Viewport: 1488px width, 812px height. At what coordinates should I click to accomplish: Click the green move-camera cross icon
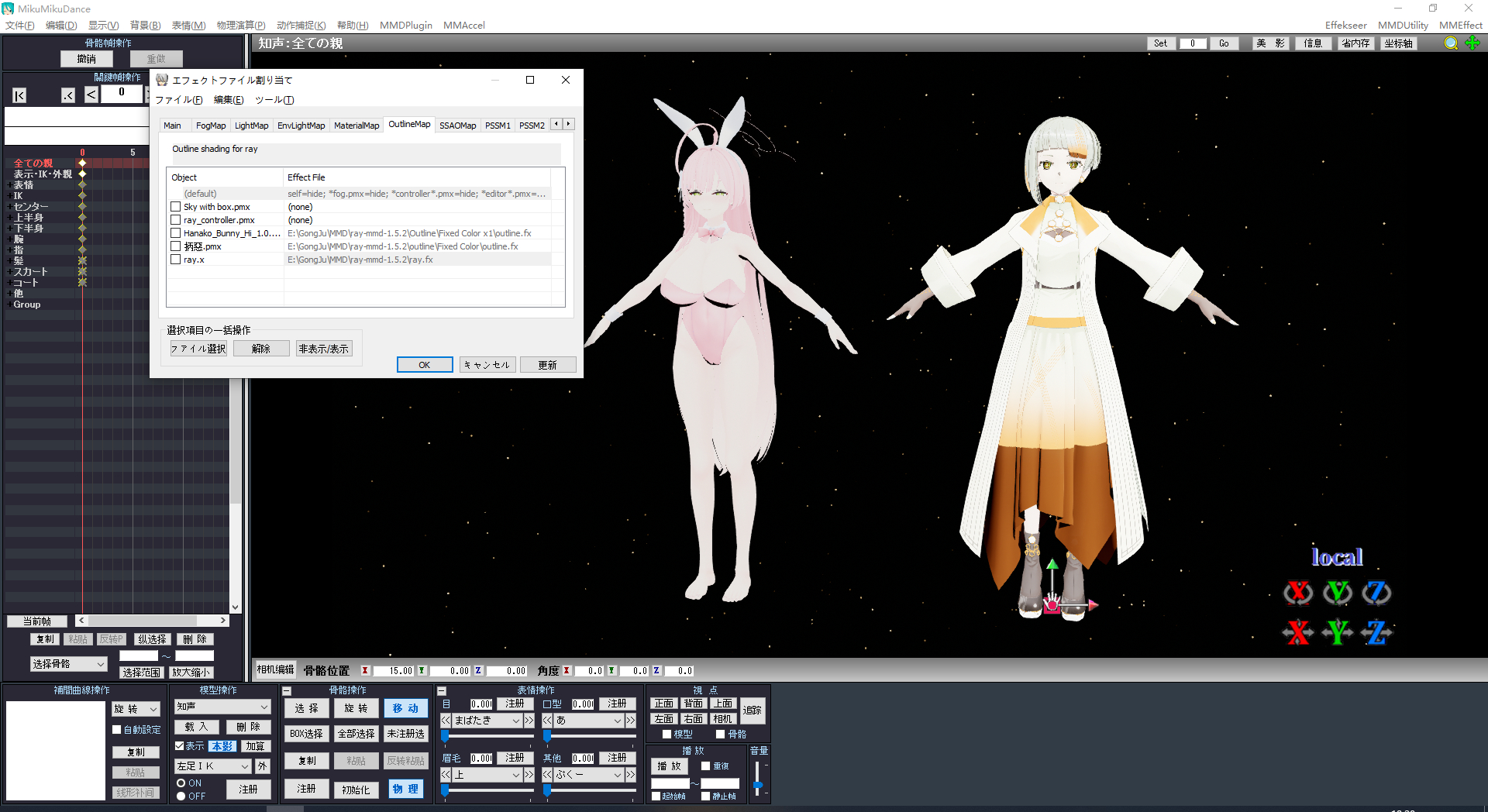pos(1472,43)
